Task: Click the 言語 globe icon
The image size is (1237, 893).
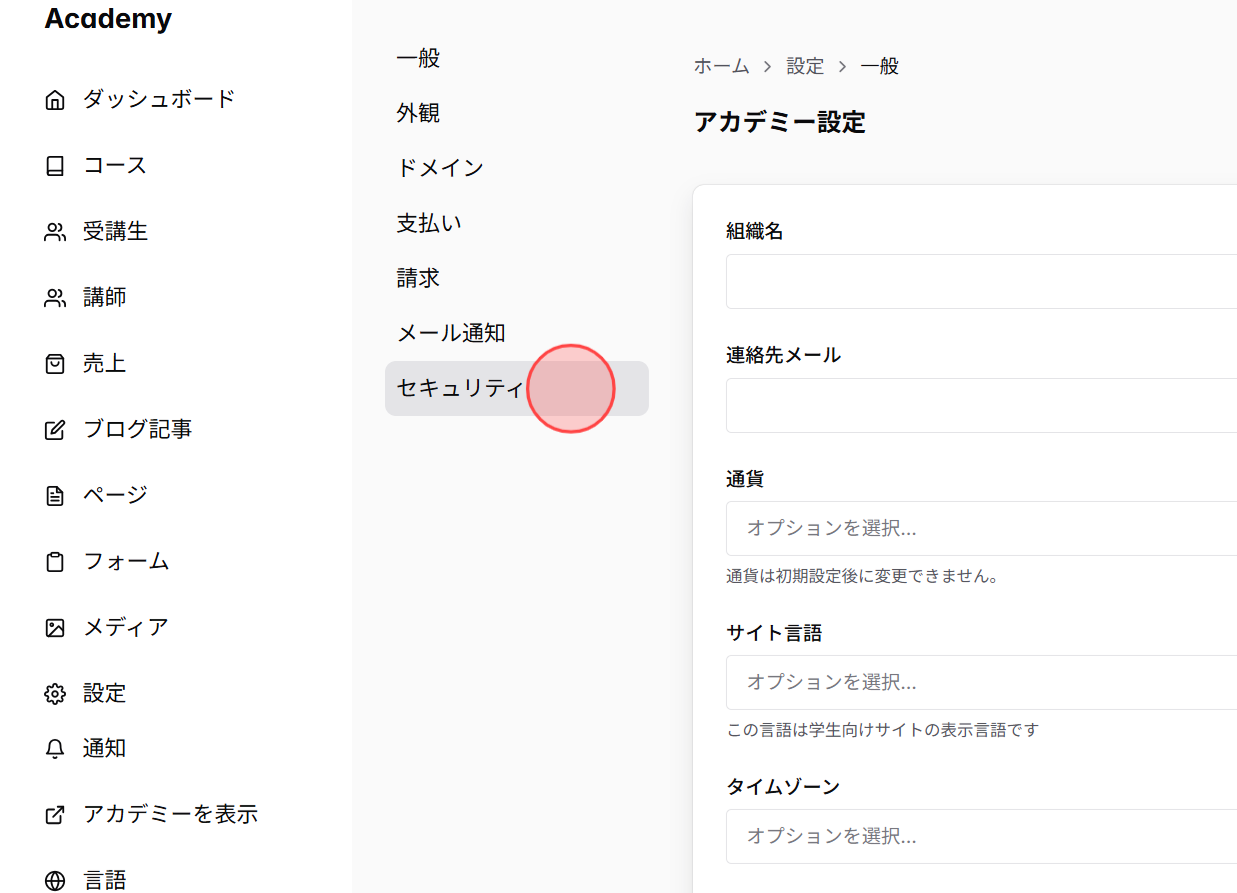Action: [x=55, y=879]
